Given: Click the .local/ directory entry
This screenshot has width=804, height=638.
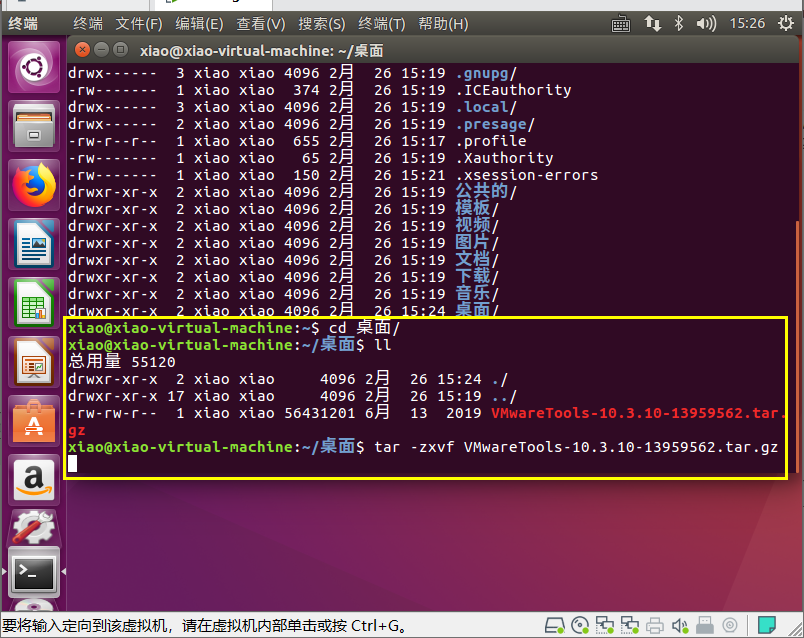Looking at the screenshot, I should point(486,107).
